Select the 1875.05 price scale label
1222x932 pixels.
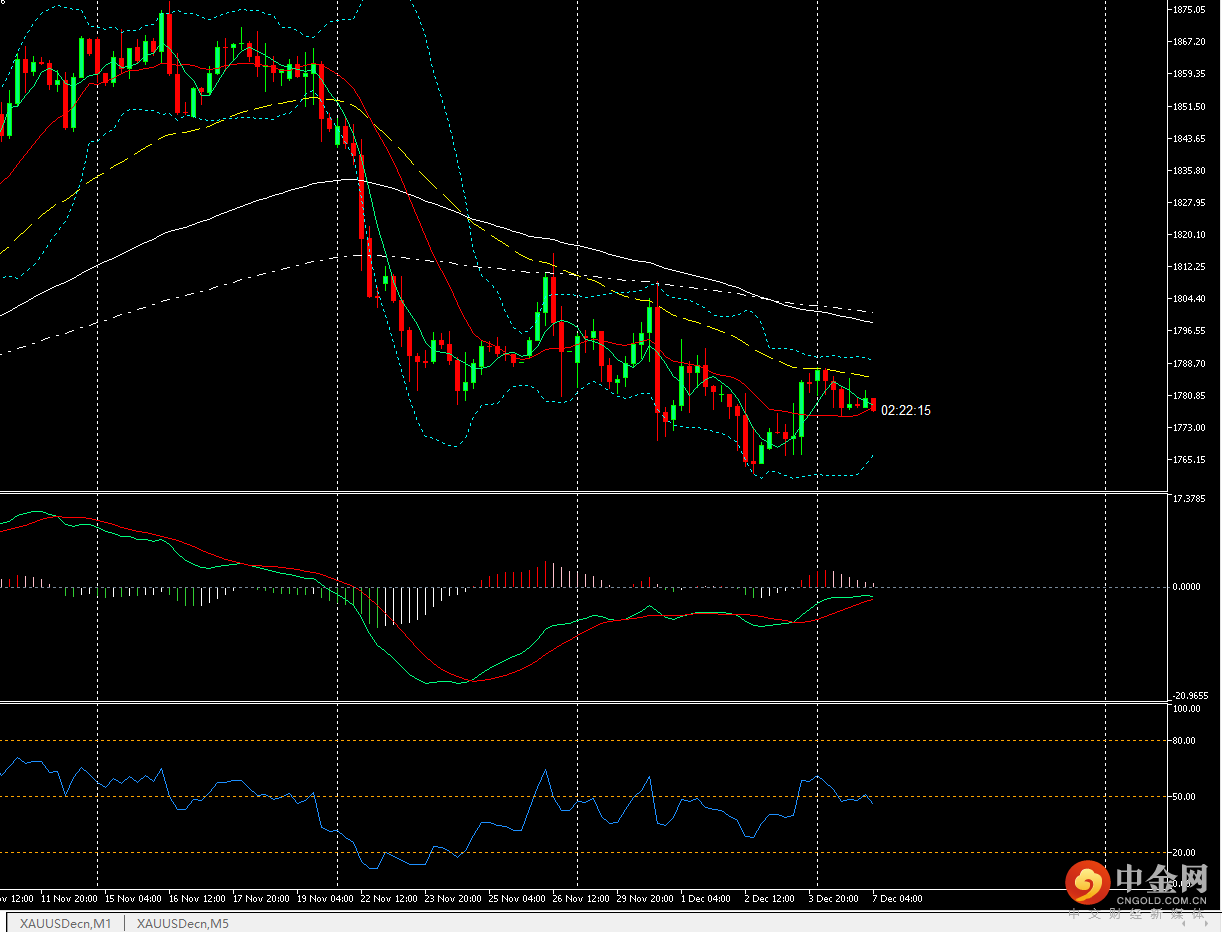1189,10
